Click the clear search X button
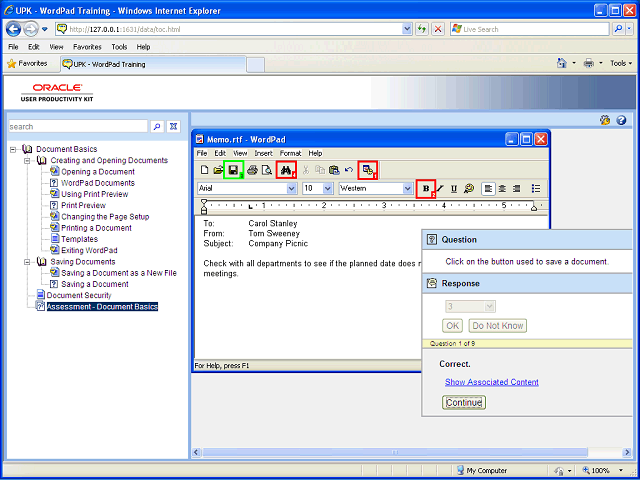The image size is (640, 480). tap(173, 127)
